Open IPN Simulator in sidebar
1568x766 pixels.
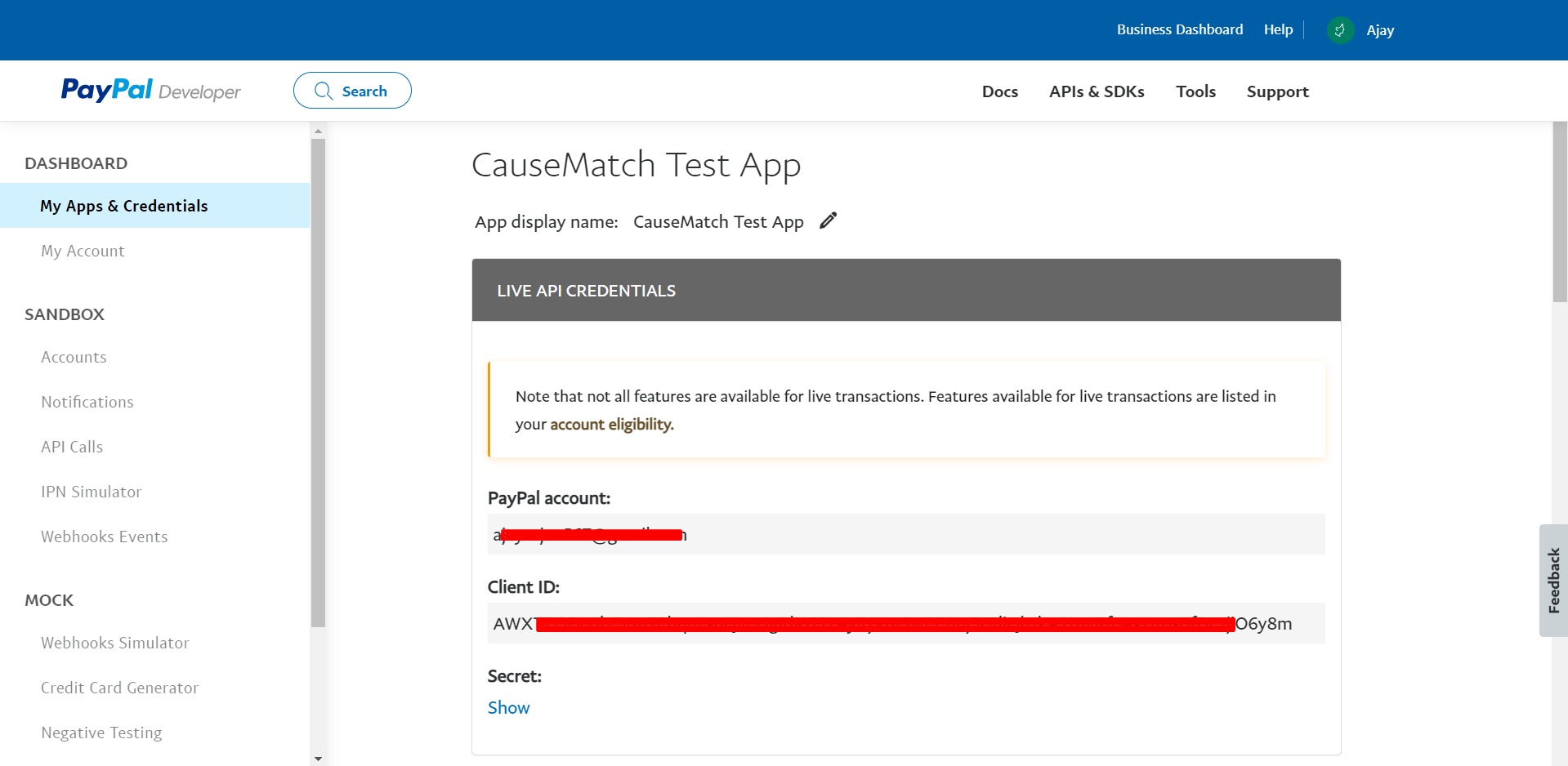tap(92, 492)
